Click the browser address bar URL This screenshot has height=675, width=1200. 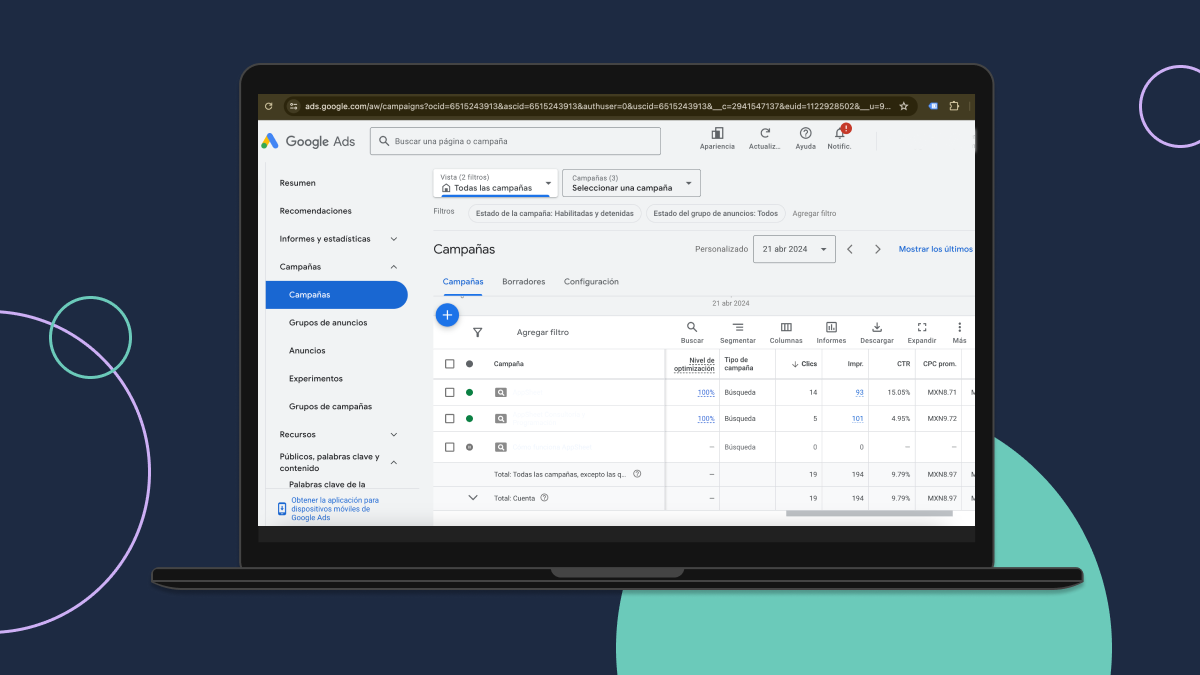tap(598, 106)
